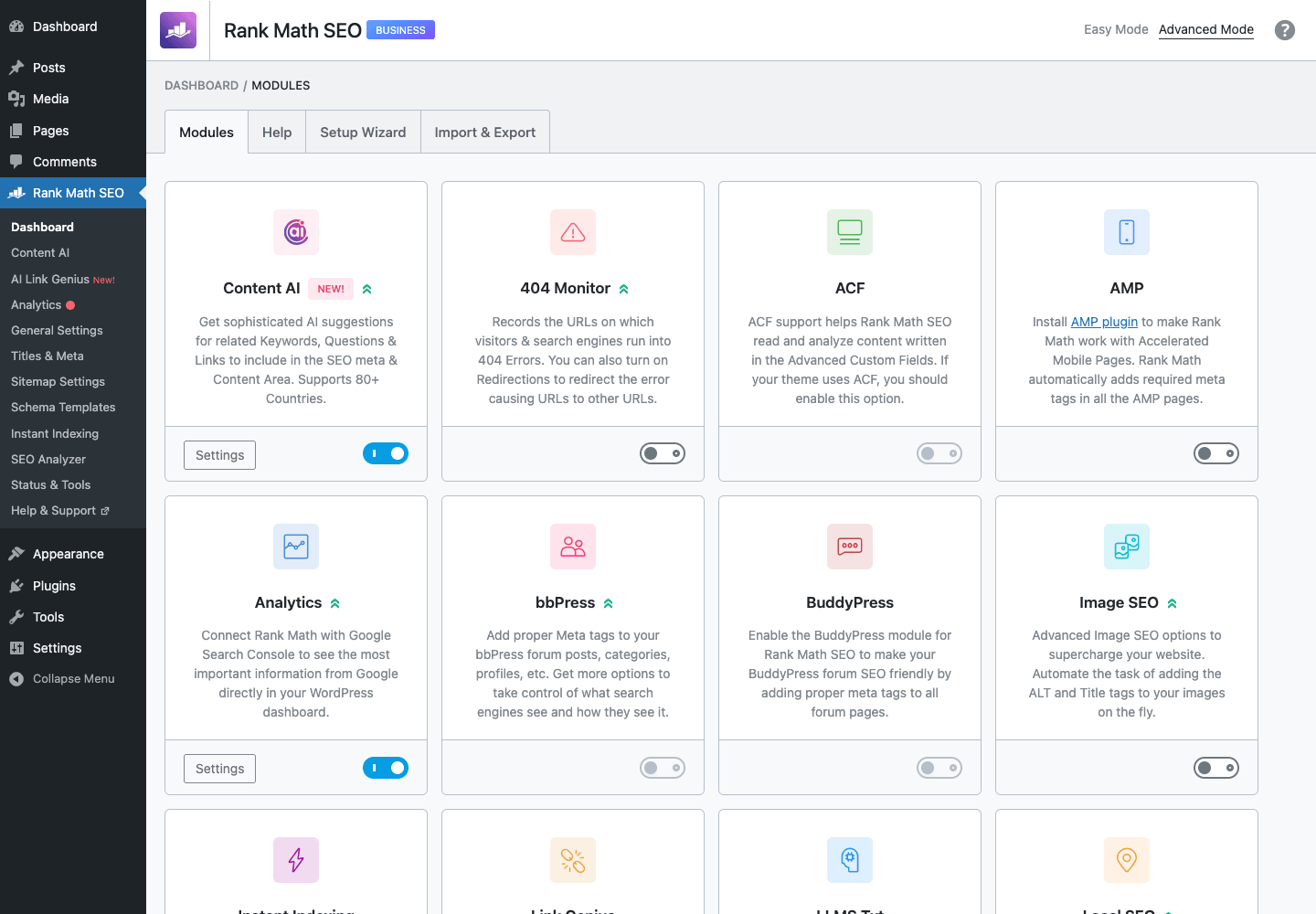Enable the 404 Monitor module toggle
The image size is (1316, 914).
point(663,453)
